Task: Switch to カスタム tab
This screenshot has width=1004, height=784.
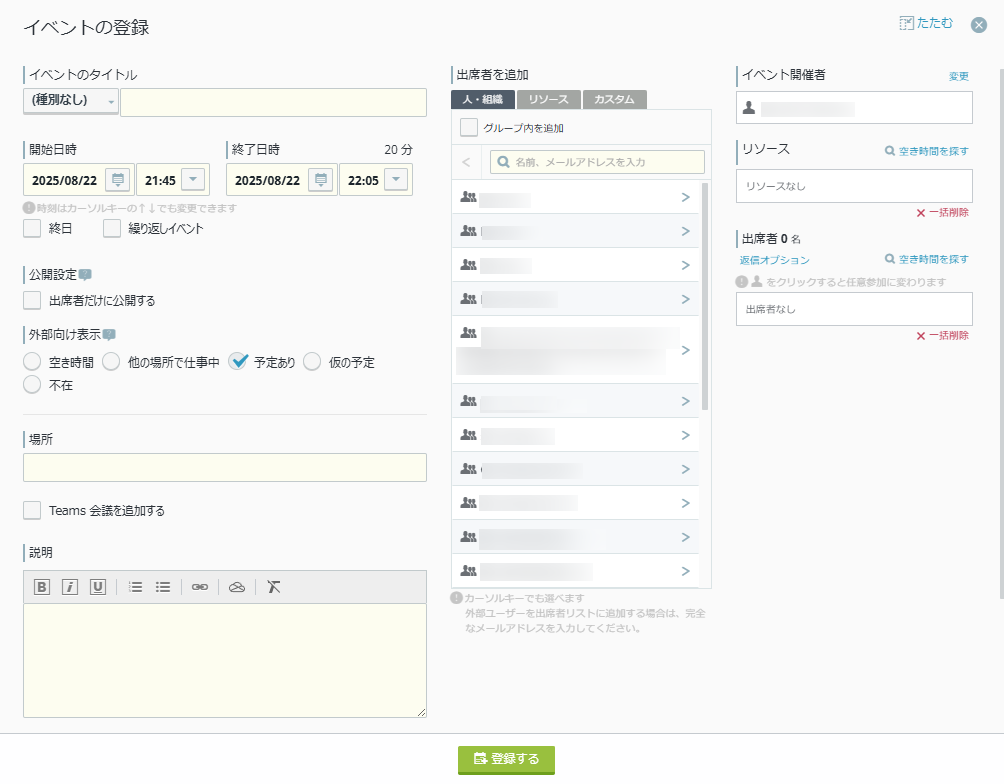Action: [x=615, y=99]
